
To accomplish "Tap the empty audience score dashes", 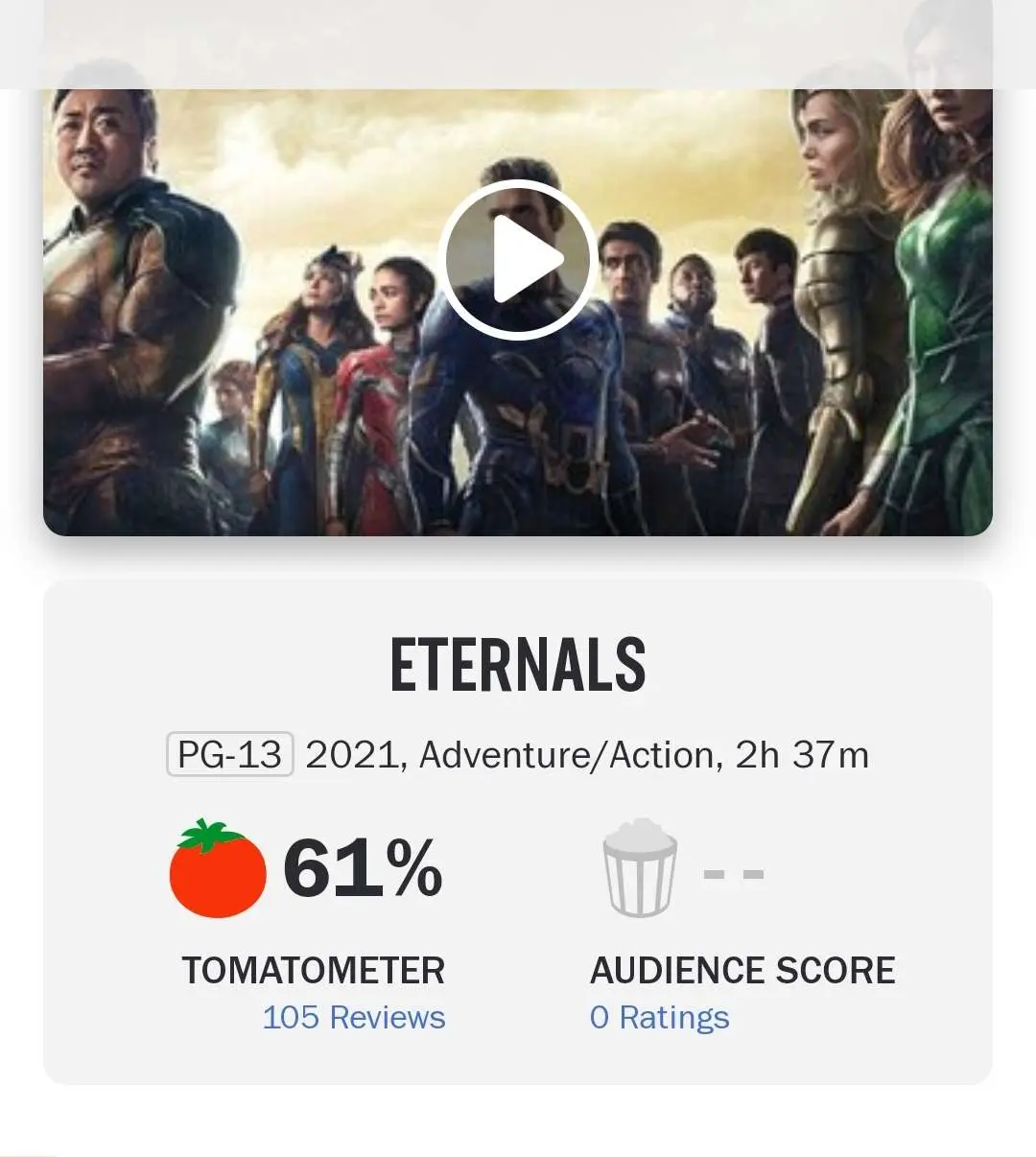I will pyautogui.click(x=734, y=874).
